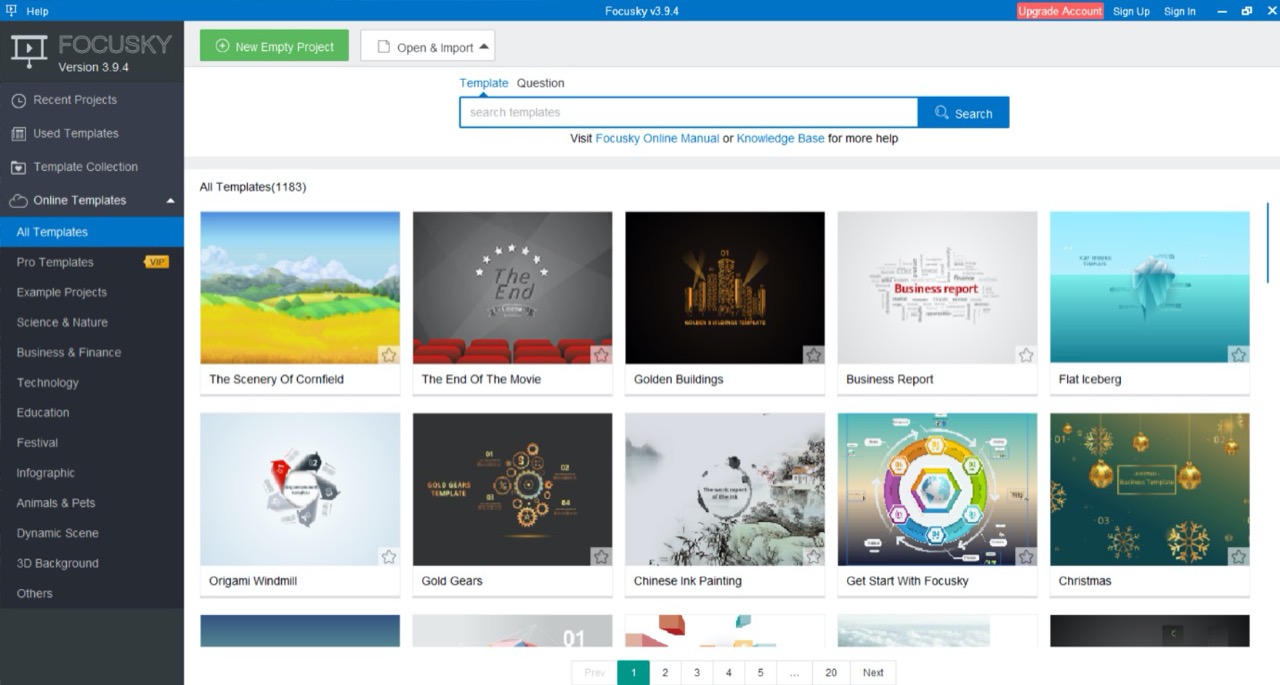Click the Help icon in title bar
Viewport: 1280px width, 685px height.
point(11,11)
